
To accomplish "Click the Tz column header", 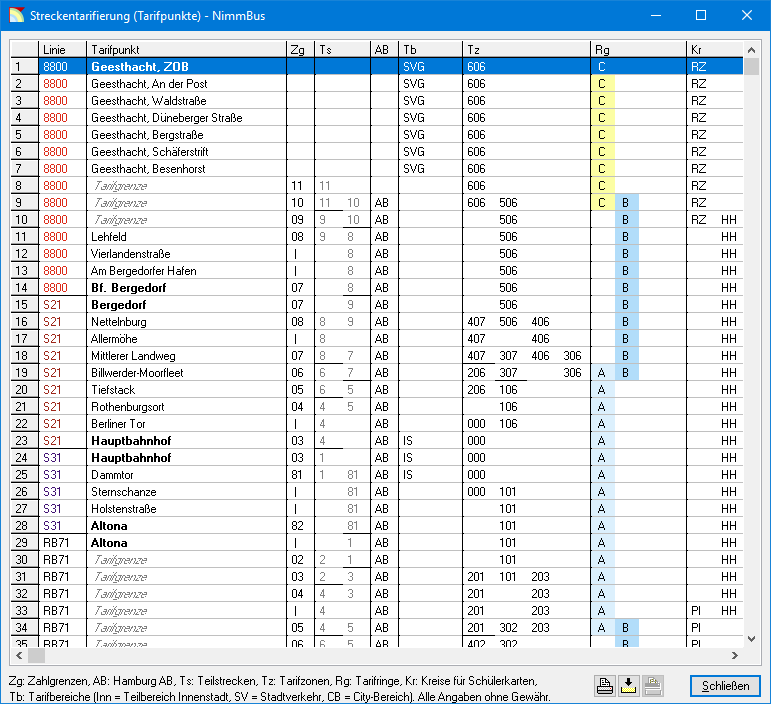I will (525, 49).
